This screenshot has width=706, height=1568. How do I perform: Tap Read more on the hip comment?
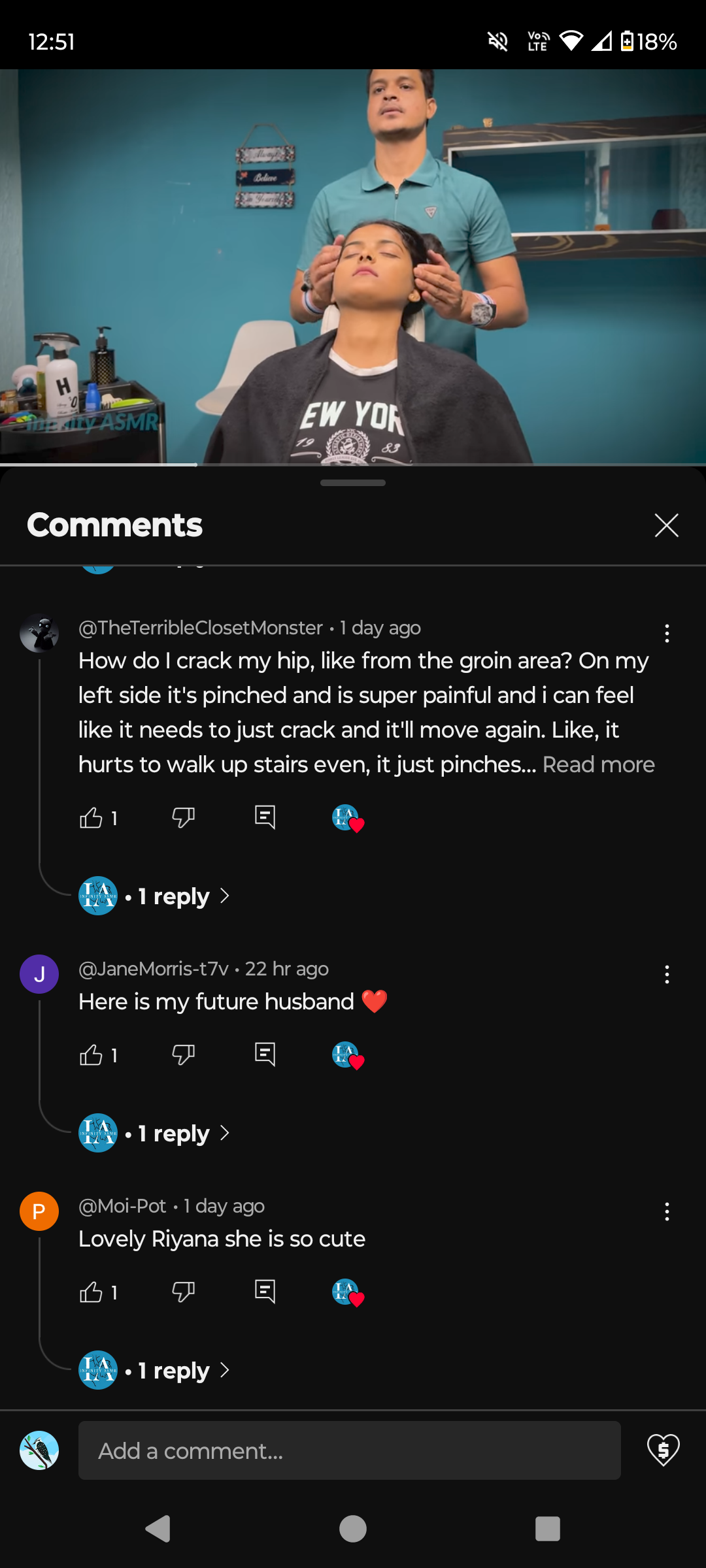(598, 764)
